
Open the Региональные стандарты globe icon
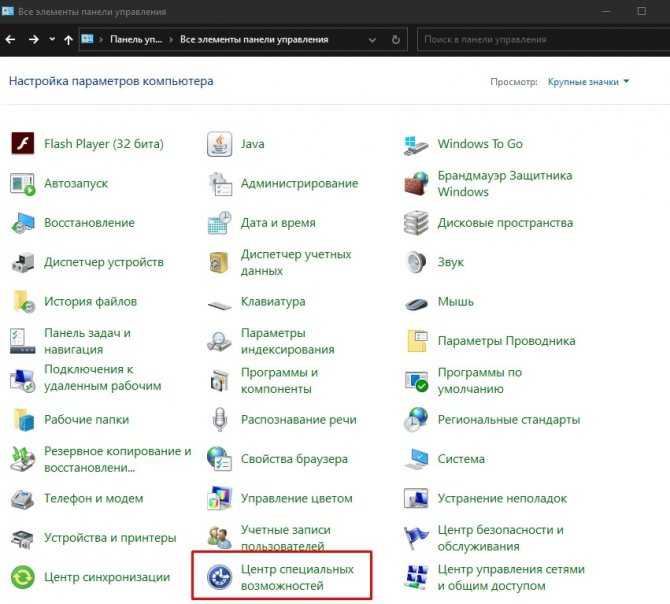(x=416, y=419)
